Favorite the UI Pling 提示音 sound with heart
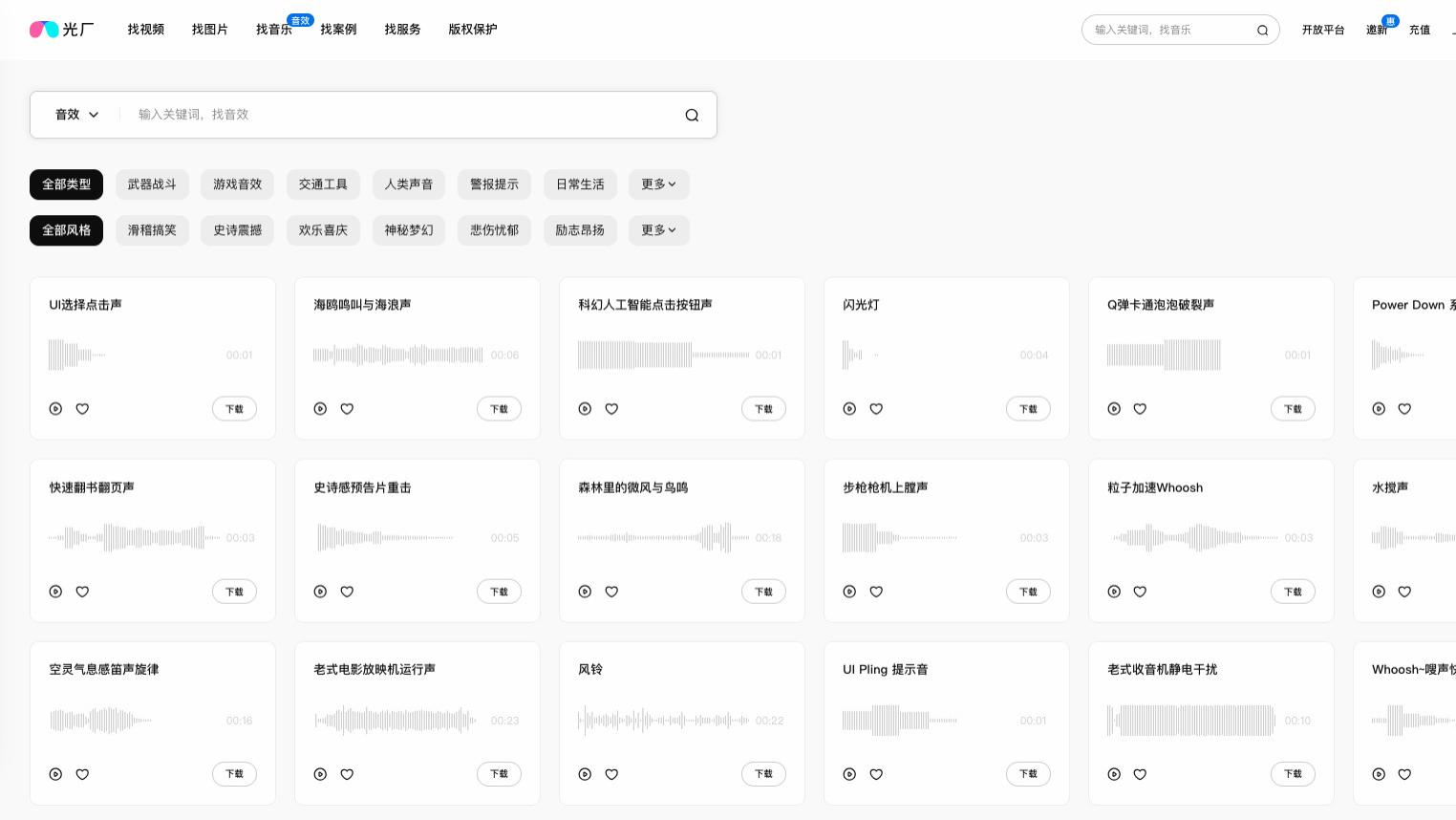The width and height of the screenshot is (1456, 820). pyautogui.click(x=876, y=774)
